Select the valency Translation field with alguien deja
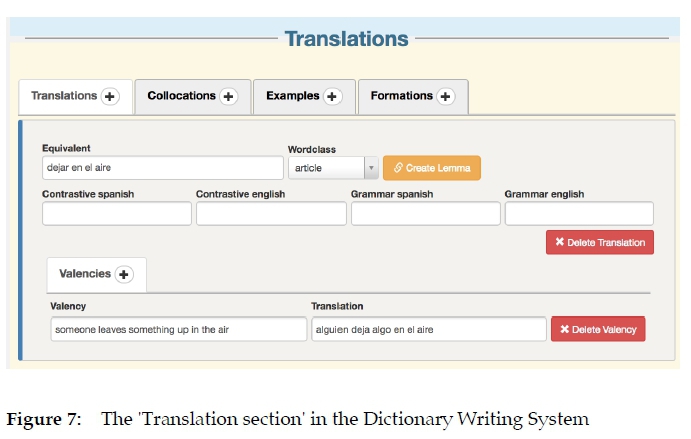 pos(428,329)
